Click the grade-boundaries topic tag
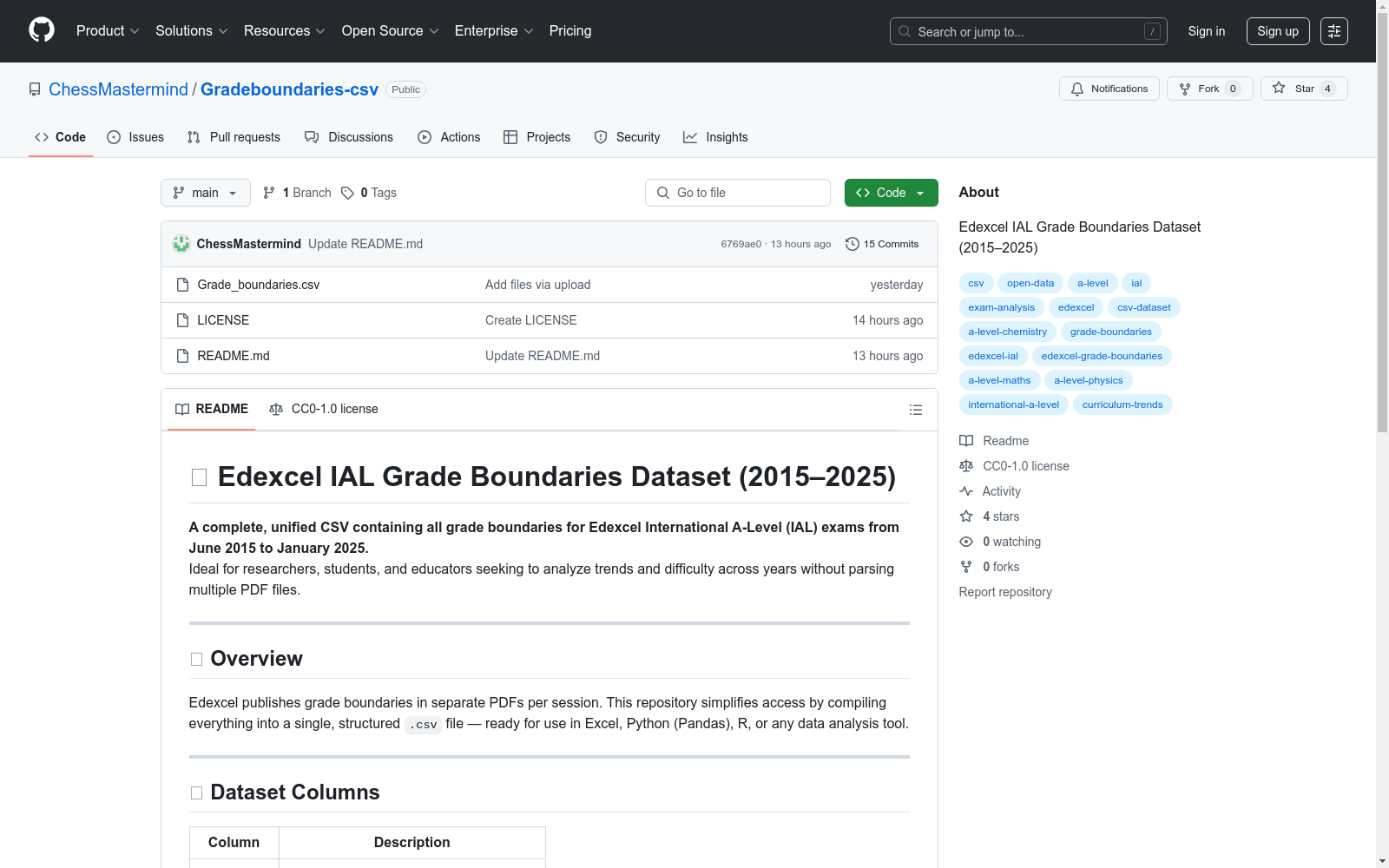Screen dimensions: 1389x868 click(x=1110, y=332)
